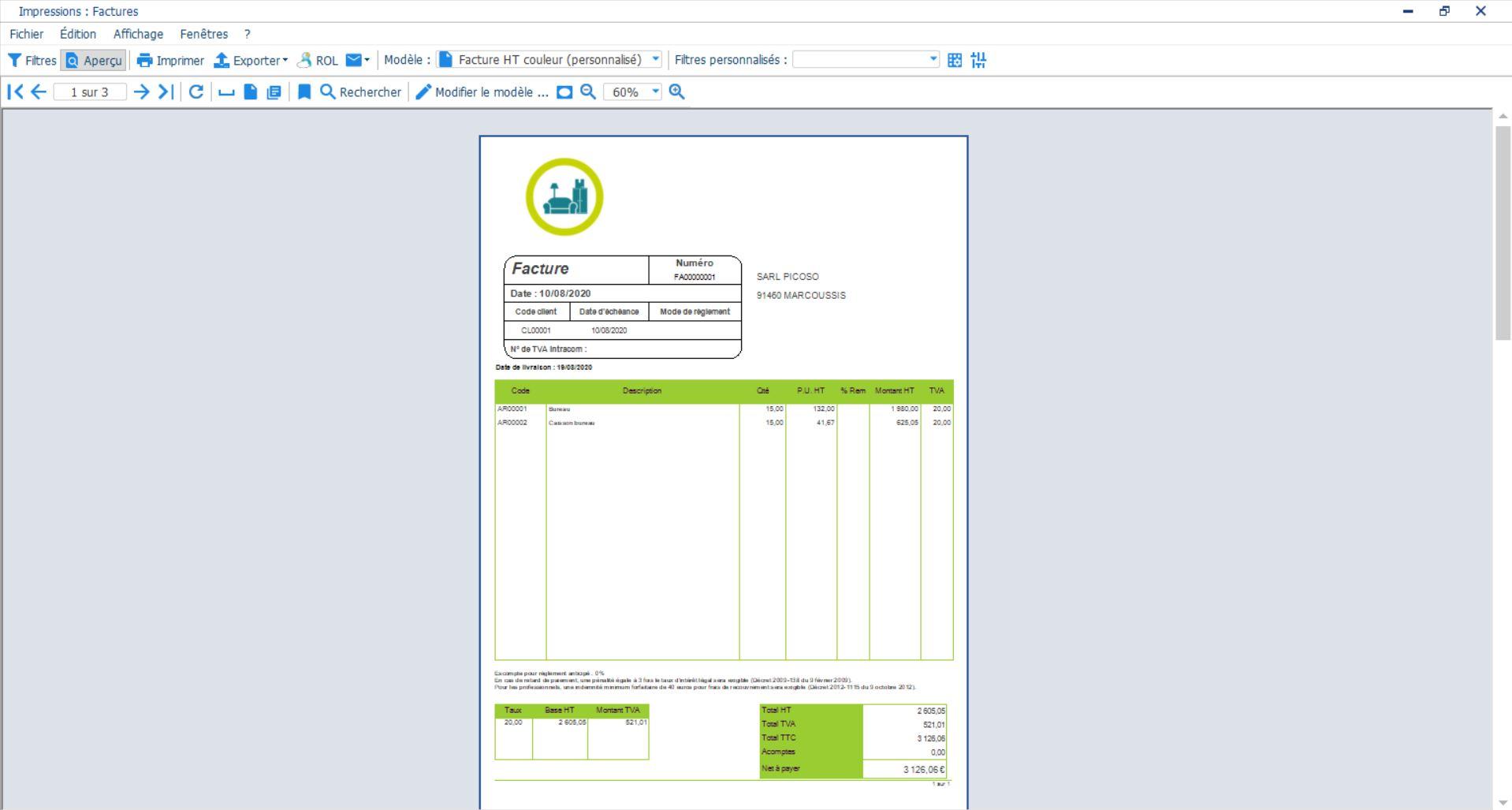The width and height of the screenshot is (1512, 810).
Task: Jump to the last page arrow icon
Action: (x=166, y=92)
